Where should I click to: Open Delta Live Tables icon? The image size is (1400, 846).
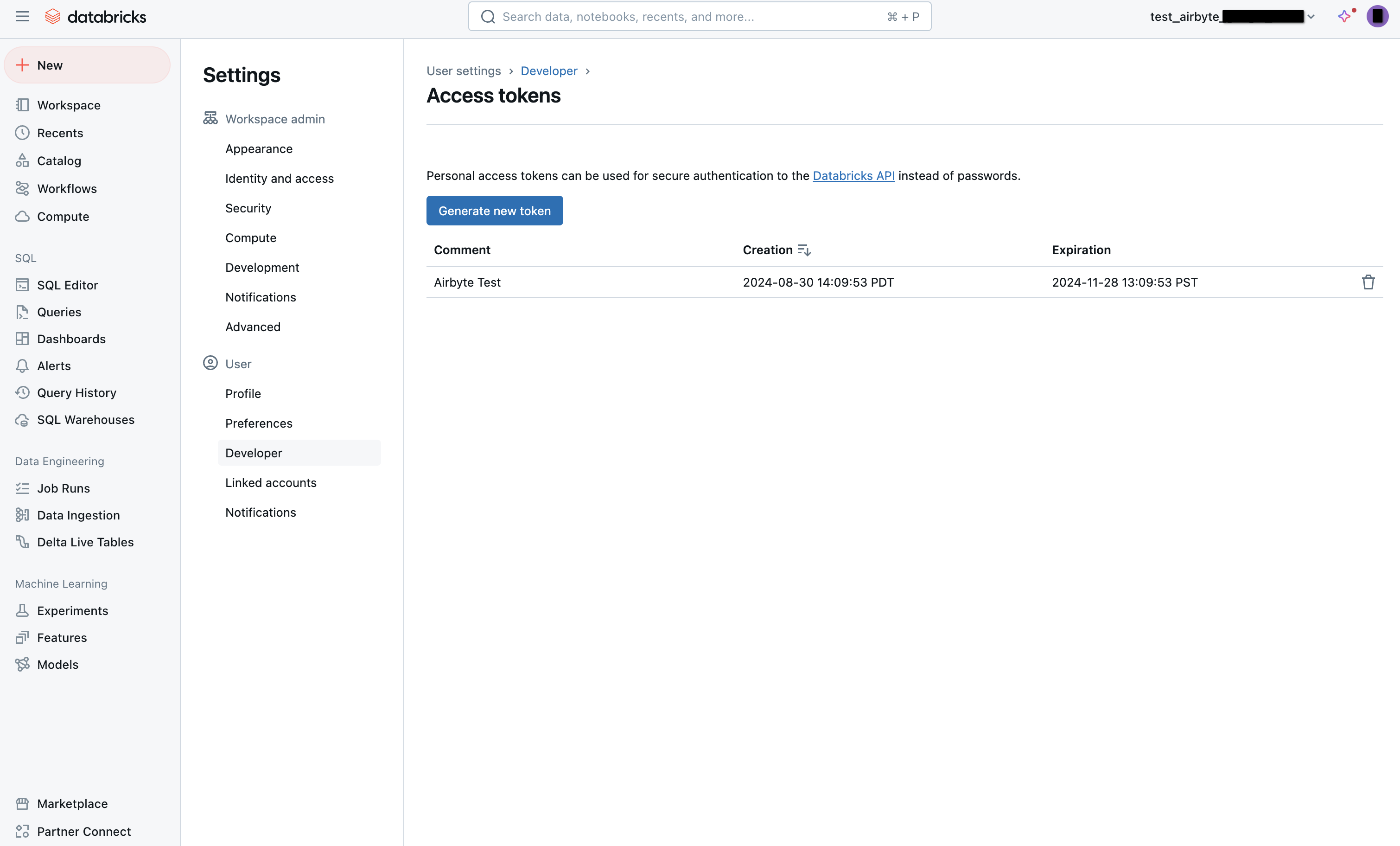(x=22, y=542)
